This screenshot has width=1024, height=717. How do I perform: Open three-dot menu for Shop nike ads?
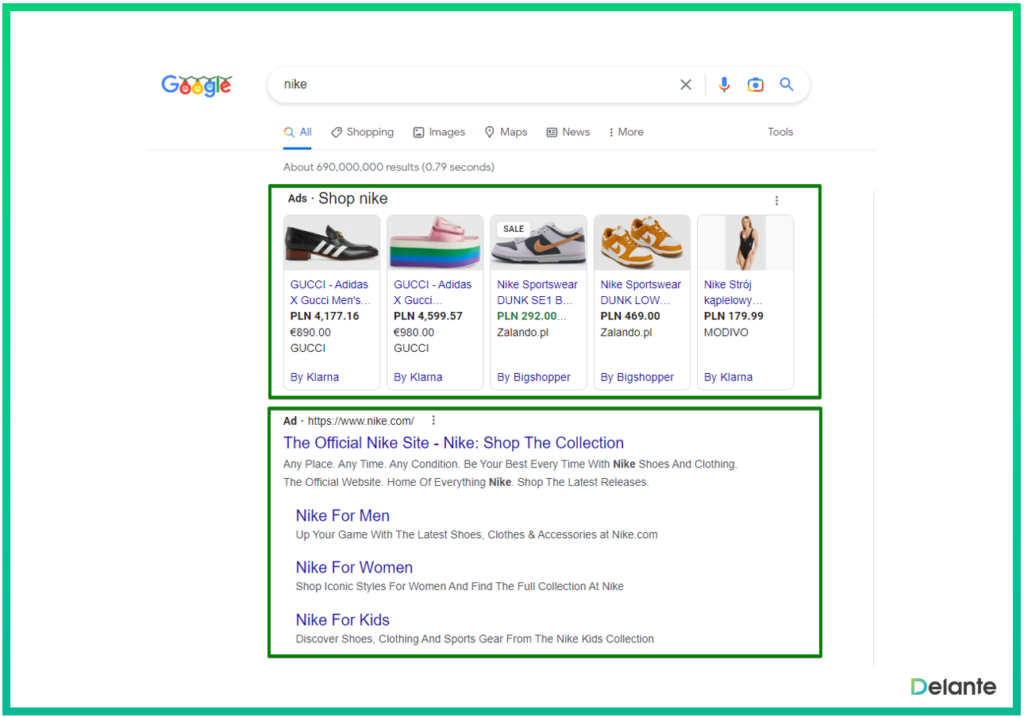(x=776, y=200)
